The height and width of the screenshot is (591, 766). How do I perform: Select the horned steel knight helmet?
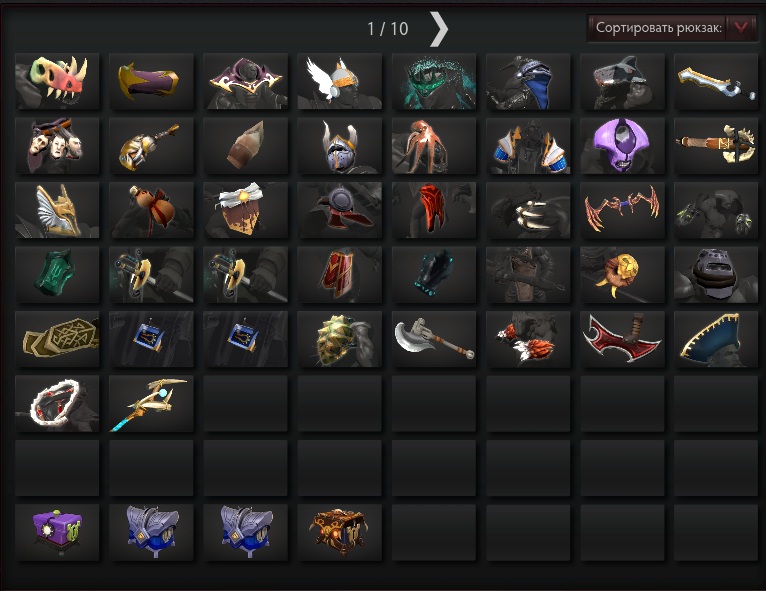click(340, 146)
